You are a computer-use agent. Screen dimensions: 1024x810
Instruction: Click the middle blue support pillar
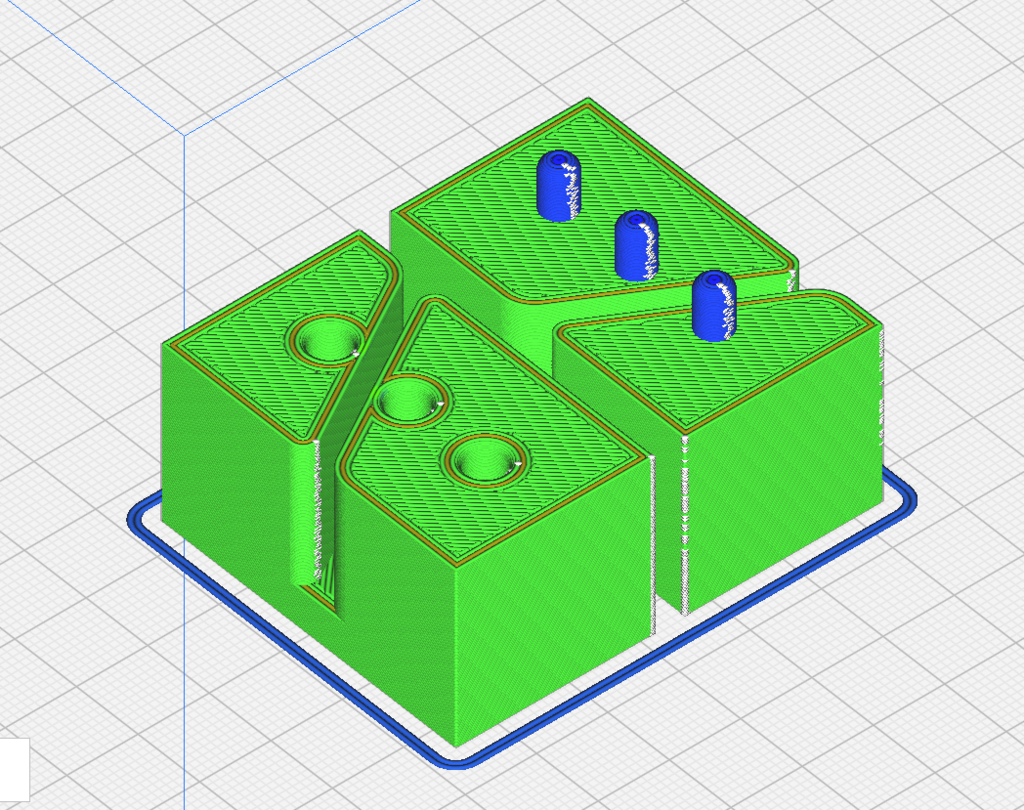[636, 245]
